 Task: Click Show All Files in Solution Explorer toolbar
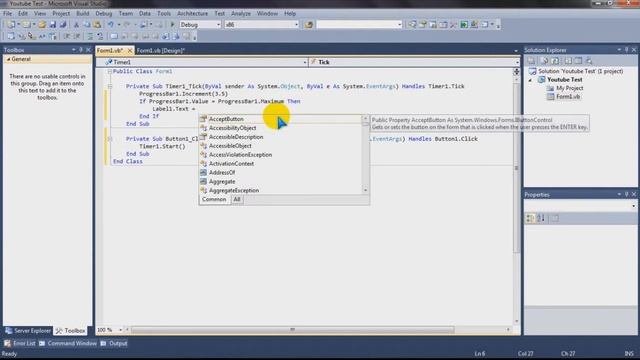coord(544,61)
